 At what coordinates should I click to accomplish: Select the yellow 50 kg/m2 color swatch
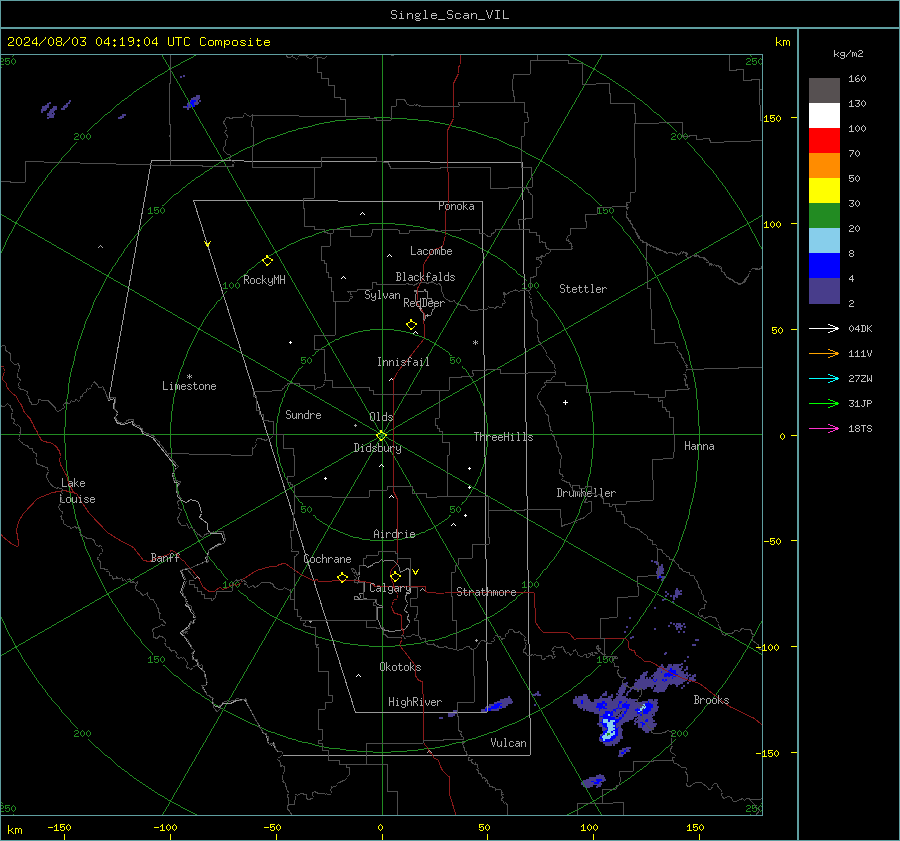824,191
